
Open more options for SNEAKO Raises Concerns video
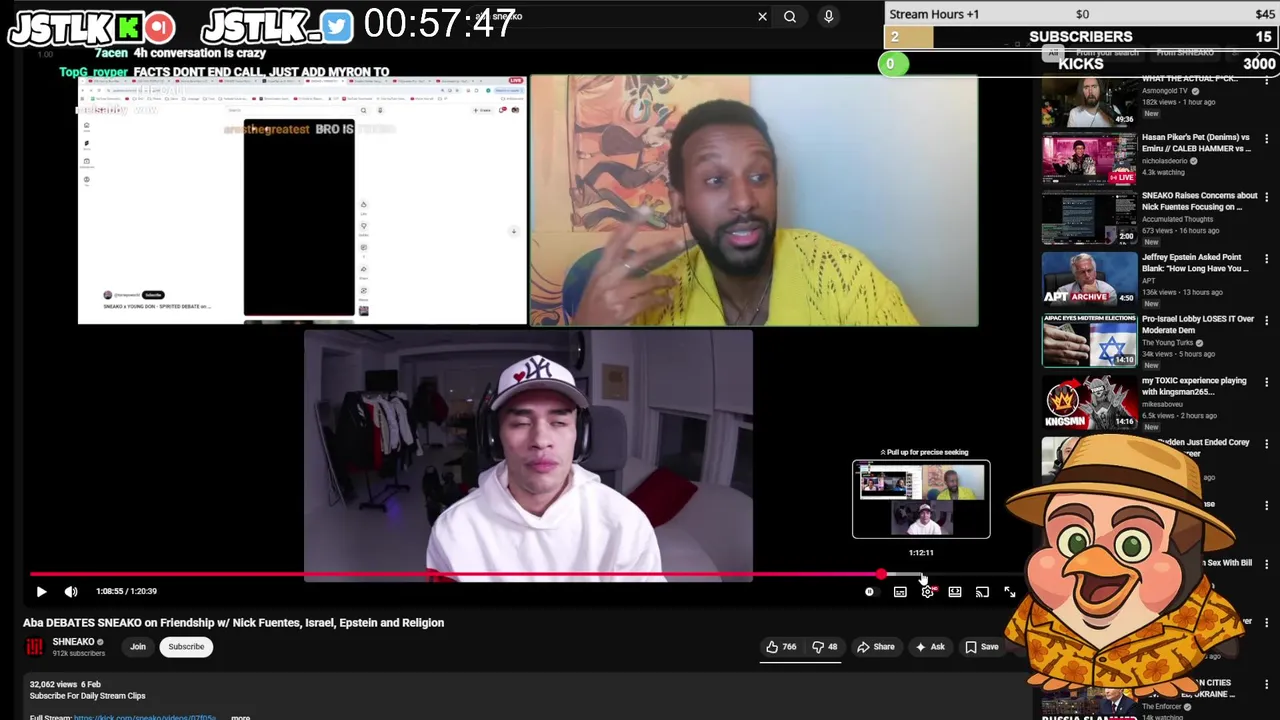coord(1267,198)
